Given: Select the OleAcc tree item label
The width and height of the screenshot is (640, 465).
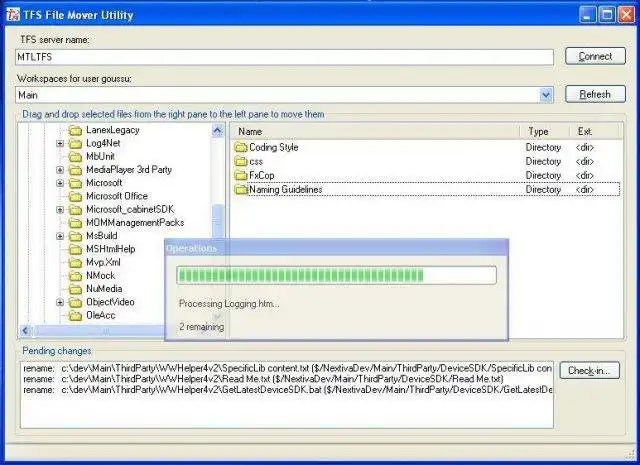Looking at the screenshot, I should coord(100,315).
